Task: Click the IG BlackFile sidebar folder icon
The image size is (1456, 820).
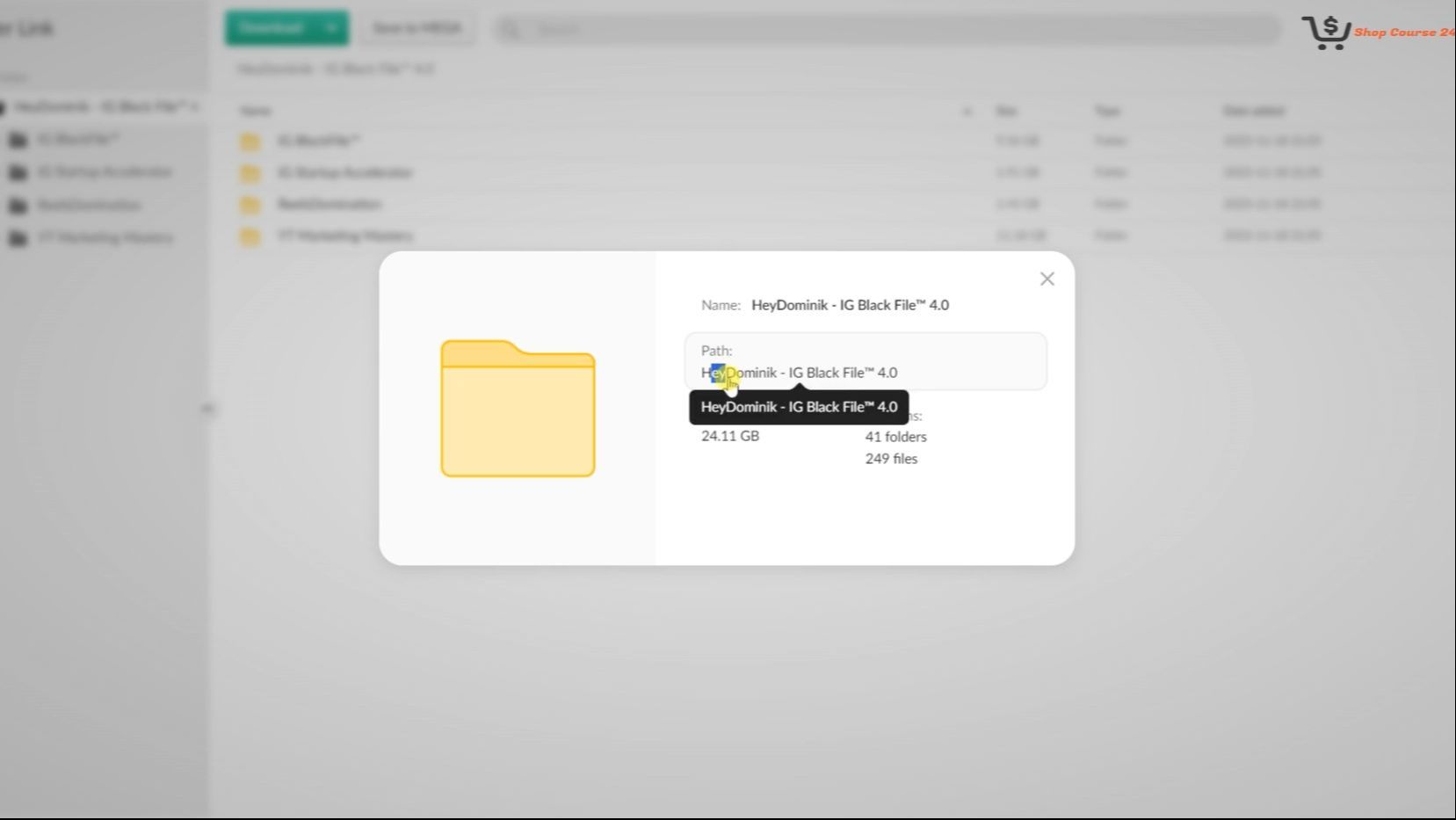Action: [18, 140]
